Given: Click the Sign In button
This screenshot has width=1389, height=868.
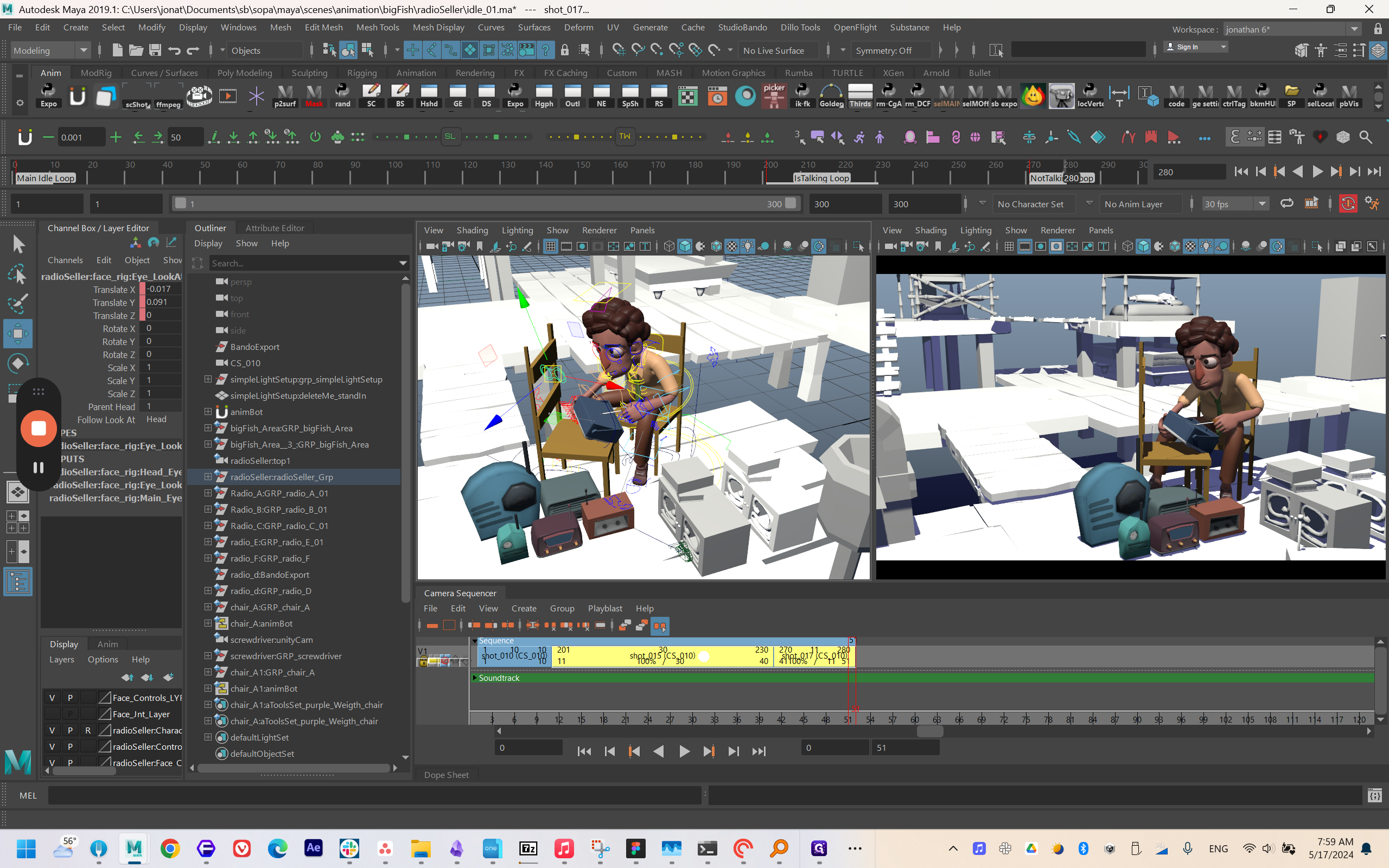Looking at the screenshot, I should tap(1195, 47).
